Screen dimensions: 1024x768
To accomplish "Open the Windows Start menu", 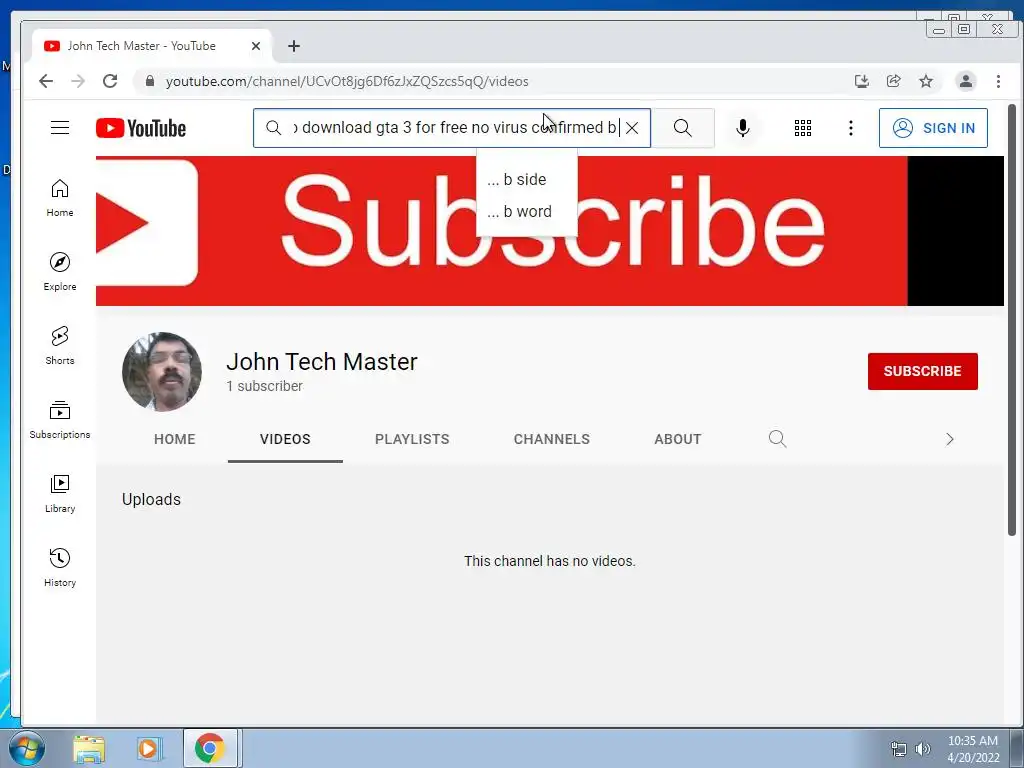I will coord(26,748).
